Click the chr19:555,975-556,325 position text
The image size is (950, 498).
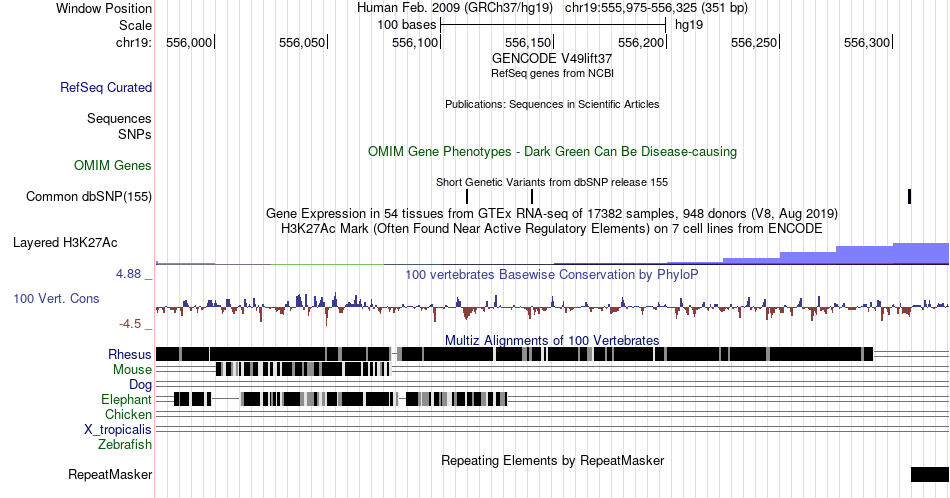(656, 8)
